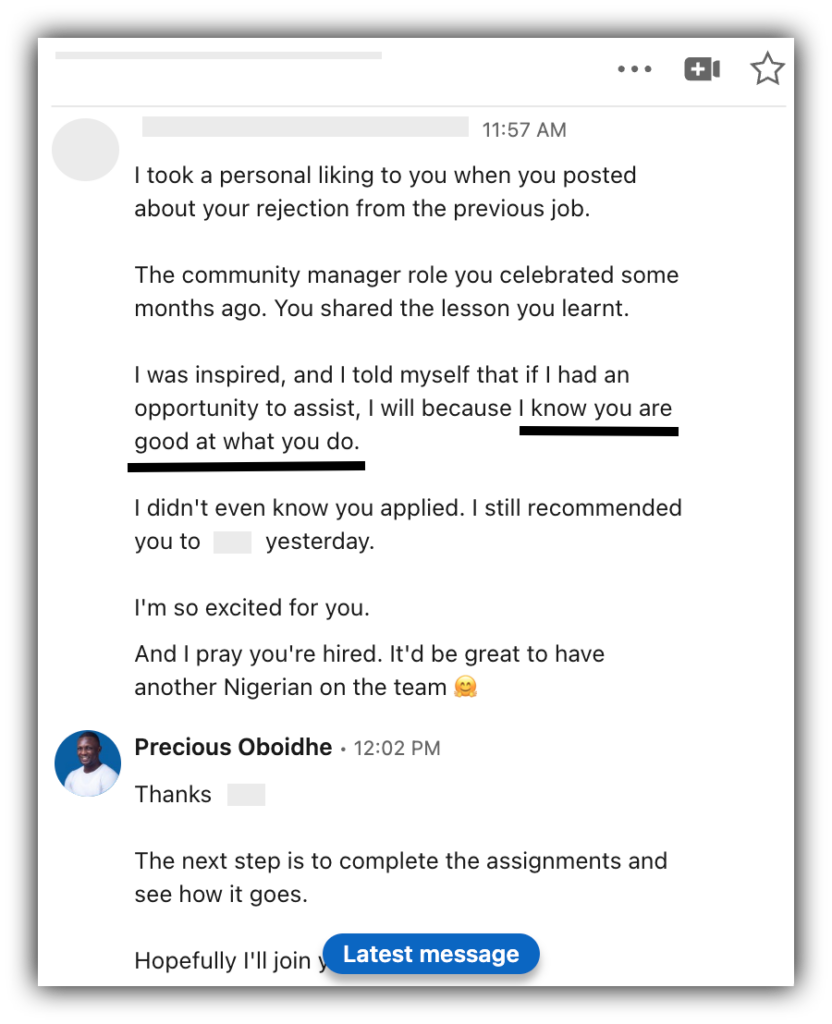Click the 12:02 PM timestamp

pos(396,747)
